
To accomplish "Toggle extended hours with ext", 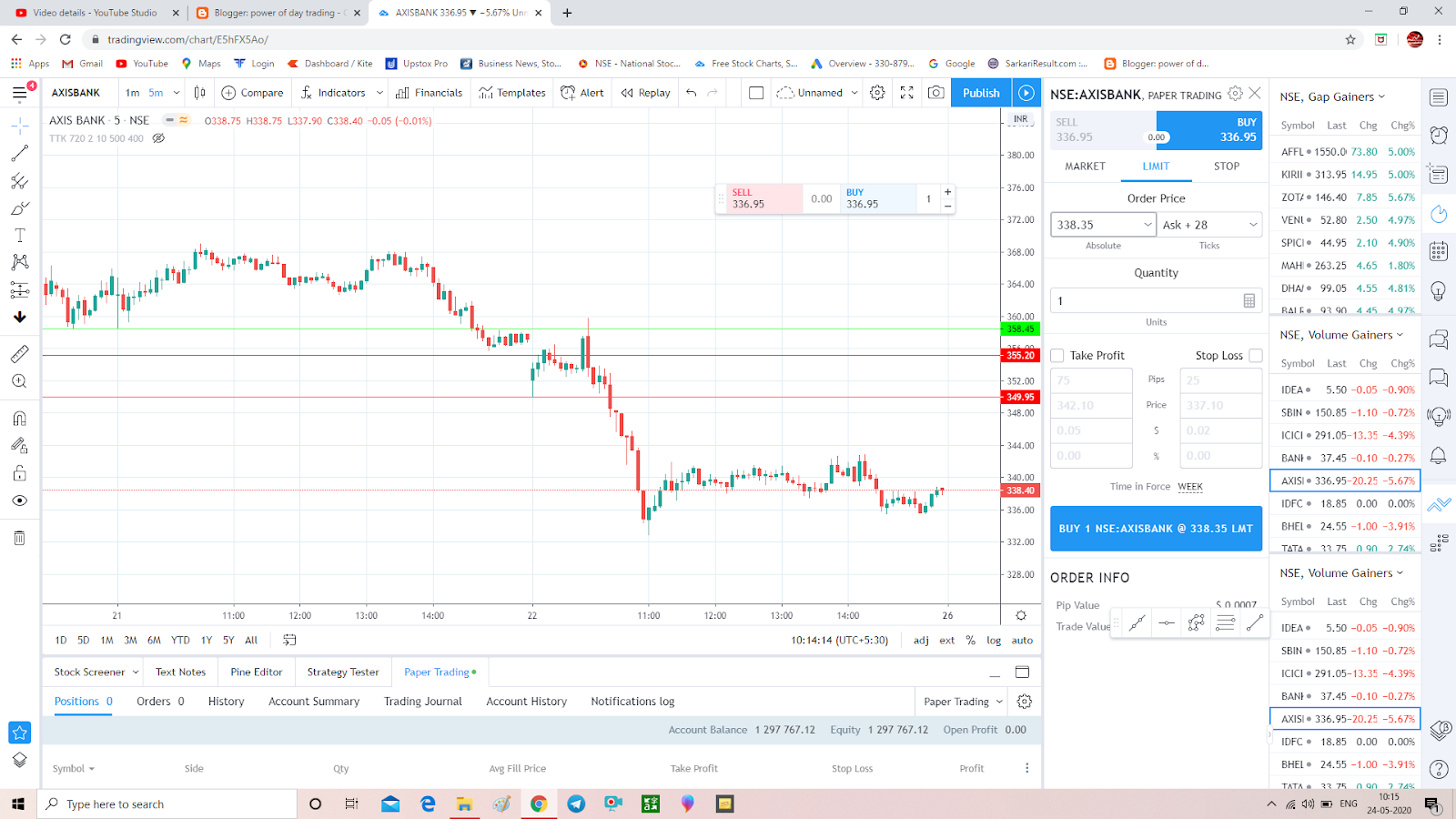I will pyautogui.click(x=947, y=641).
